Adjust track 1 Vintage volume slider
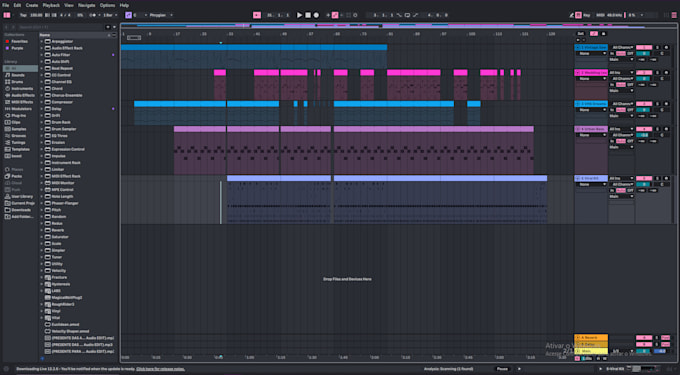 tap(644, 53)
